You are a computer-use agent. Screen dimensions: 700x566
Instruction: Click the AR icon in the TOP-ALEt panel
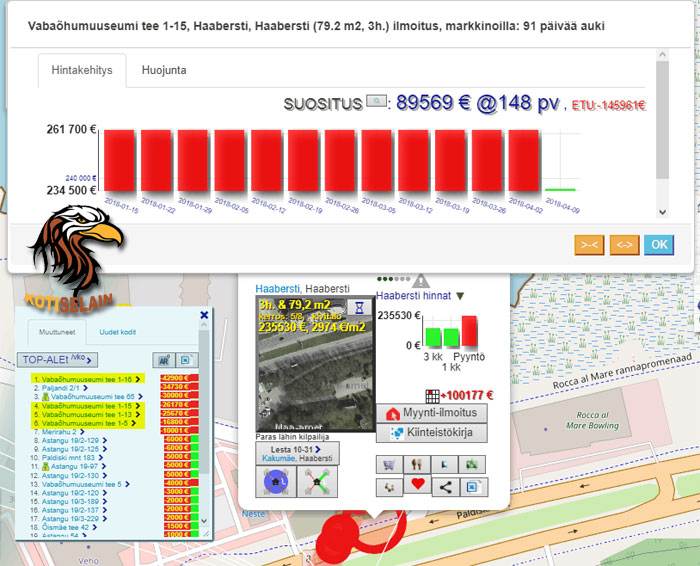164,360
